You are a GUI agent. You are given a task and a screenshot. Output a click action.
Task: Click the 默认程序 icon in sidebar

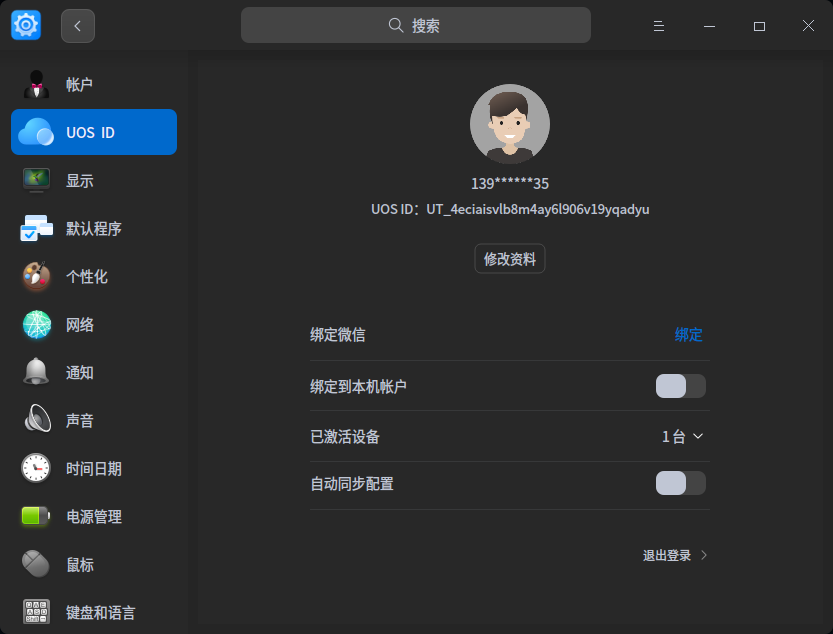36,229
